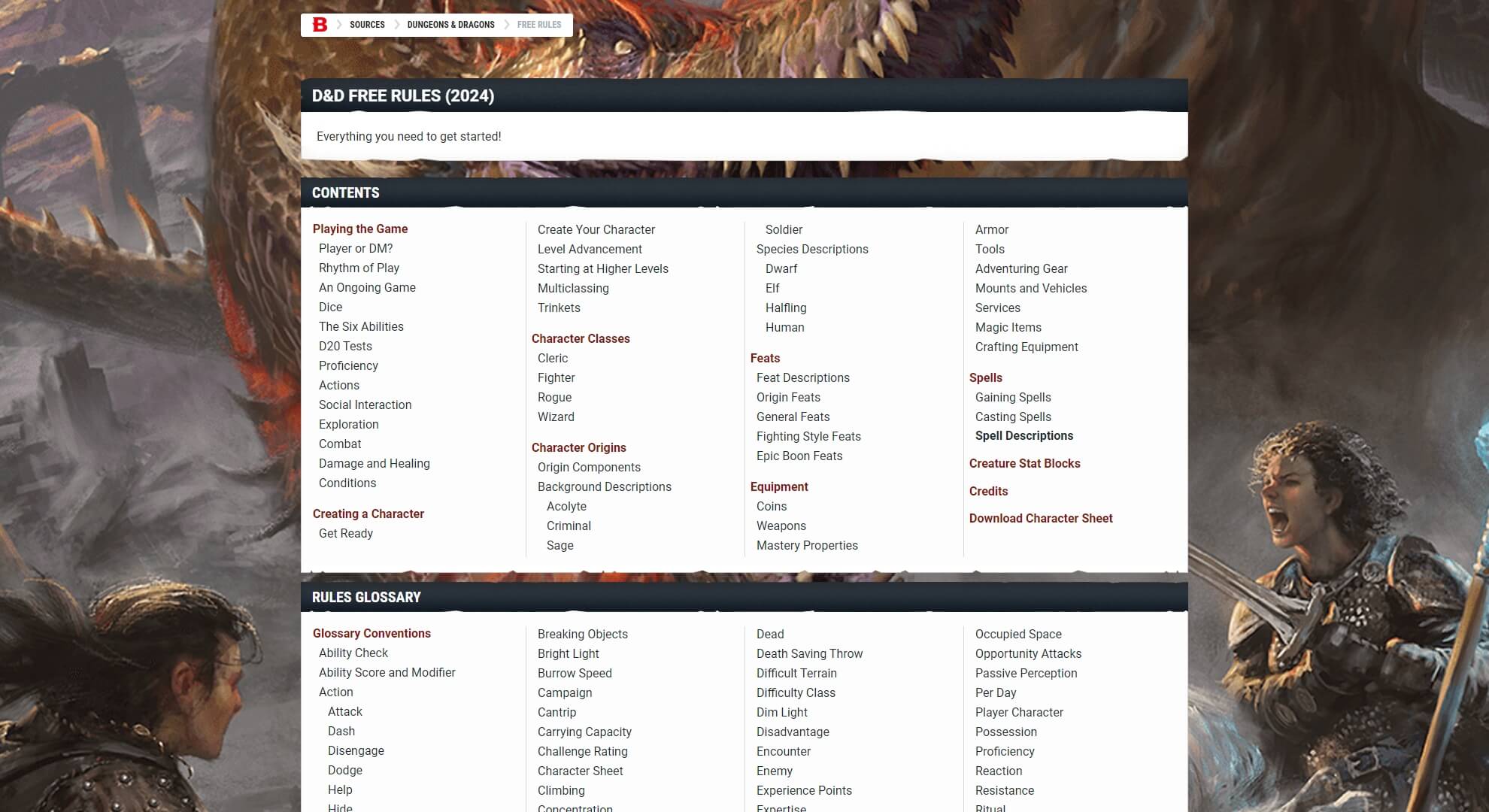
Task: Open the Soldier background
Action: (x=784, y=229)
